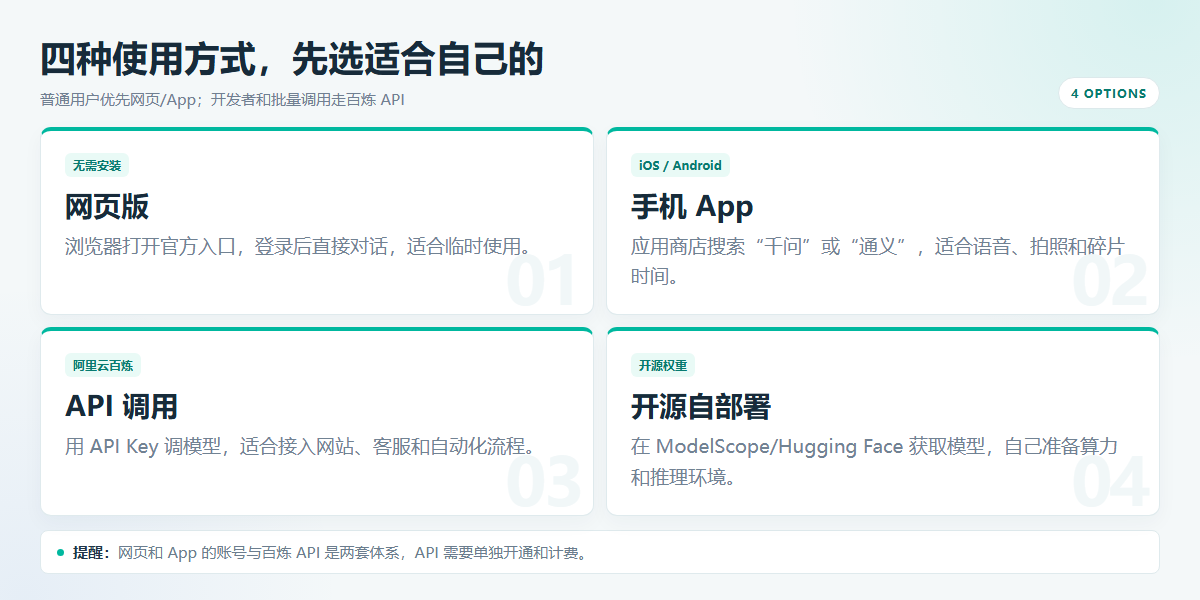Select the "开源权重" tag
This screenshot has height=600, width=1200.
(x=662, y=365)
